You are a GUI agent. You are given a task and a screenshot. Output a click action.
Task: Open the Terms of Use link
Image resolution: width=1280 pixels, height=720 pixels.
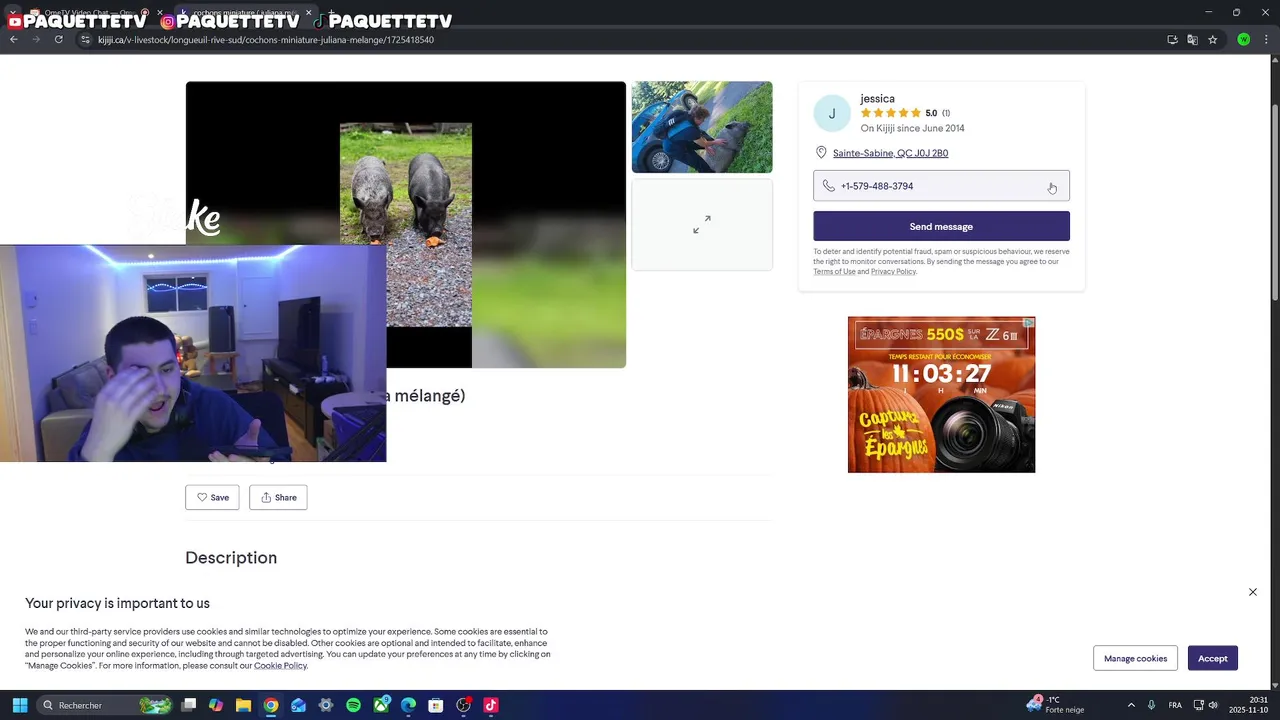click(834, 271)
